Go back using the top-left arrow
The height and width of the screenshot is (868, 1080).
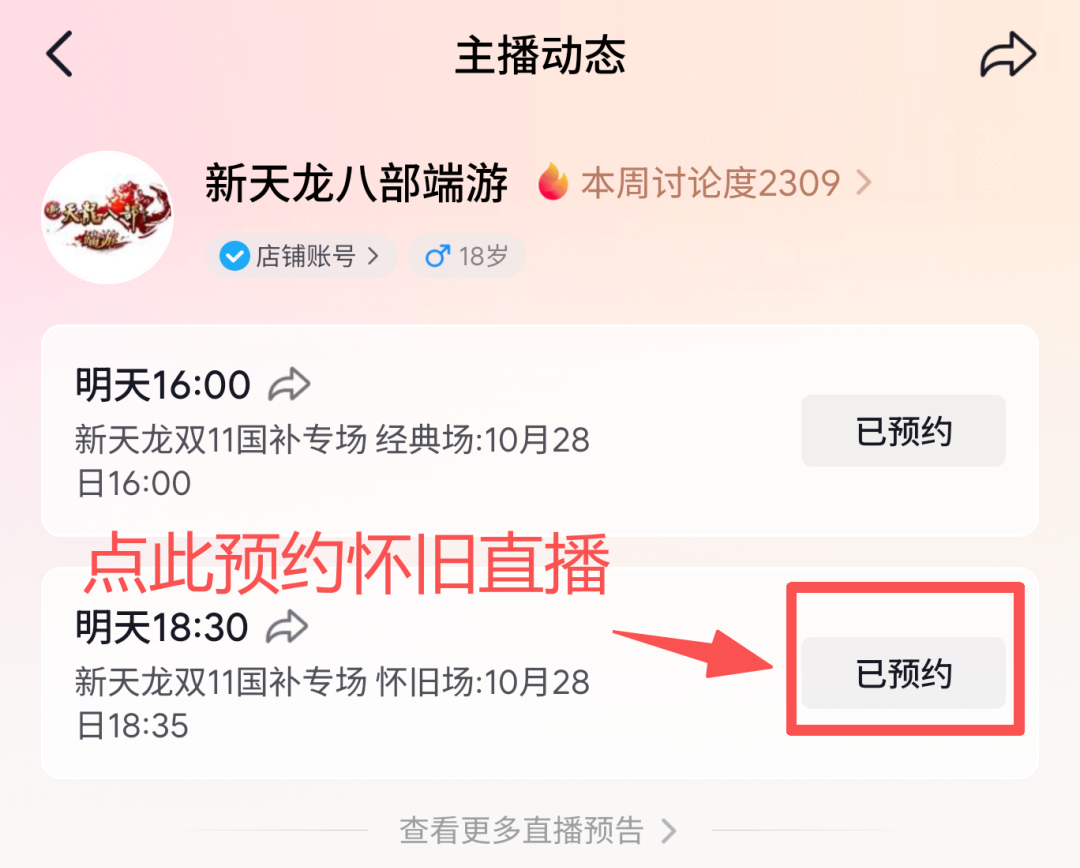59,54
